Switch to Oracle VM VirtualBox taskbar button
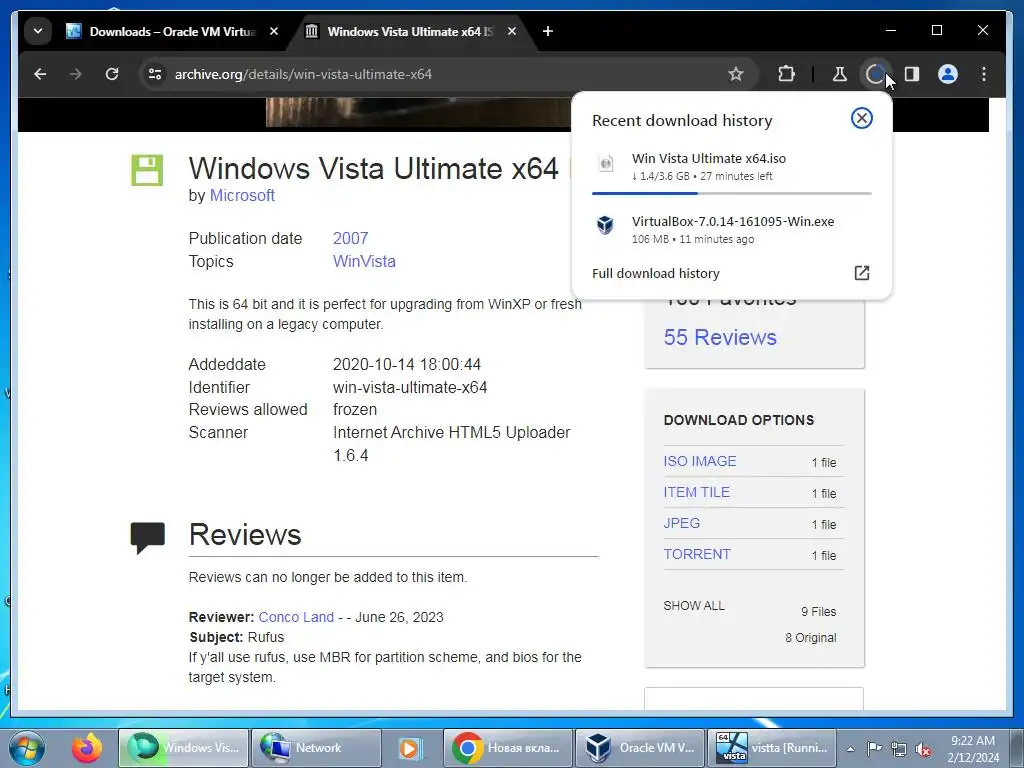This screenshot has height=768, width=1024. 640,748
